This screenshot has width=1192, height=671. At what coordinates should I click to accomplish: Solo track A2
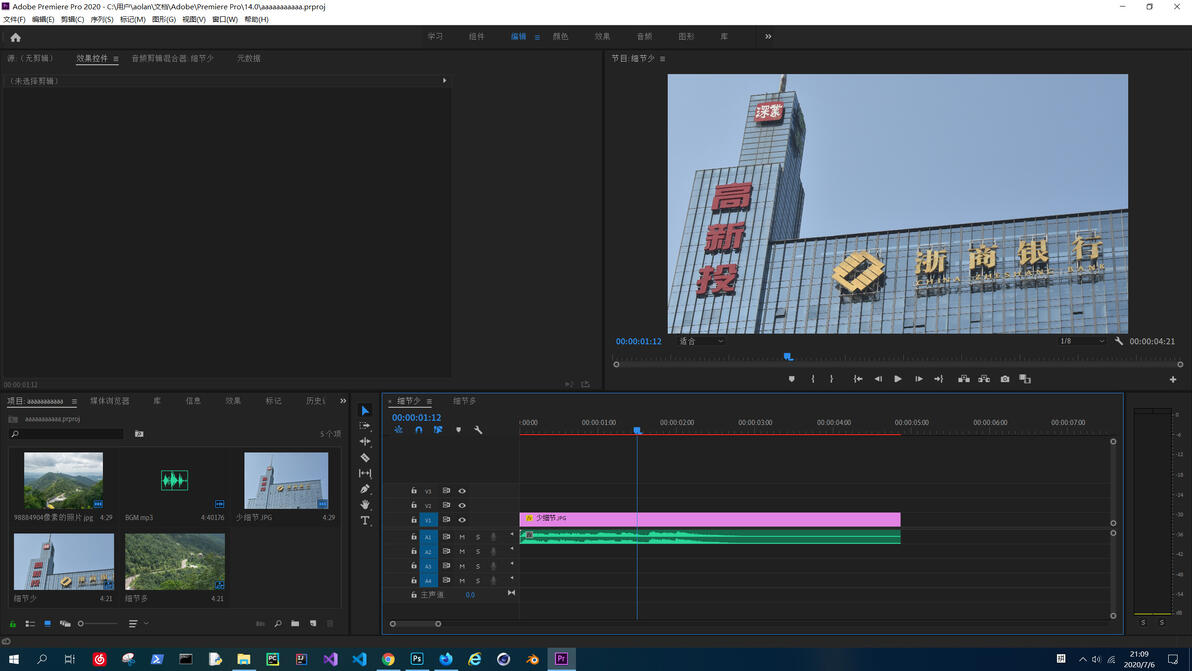[477, 552]
